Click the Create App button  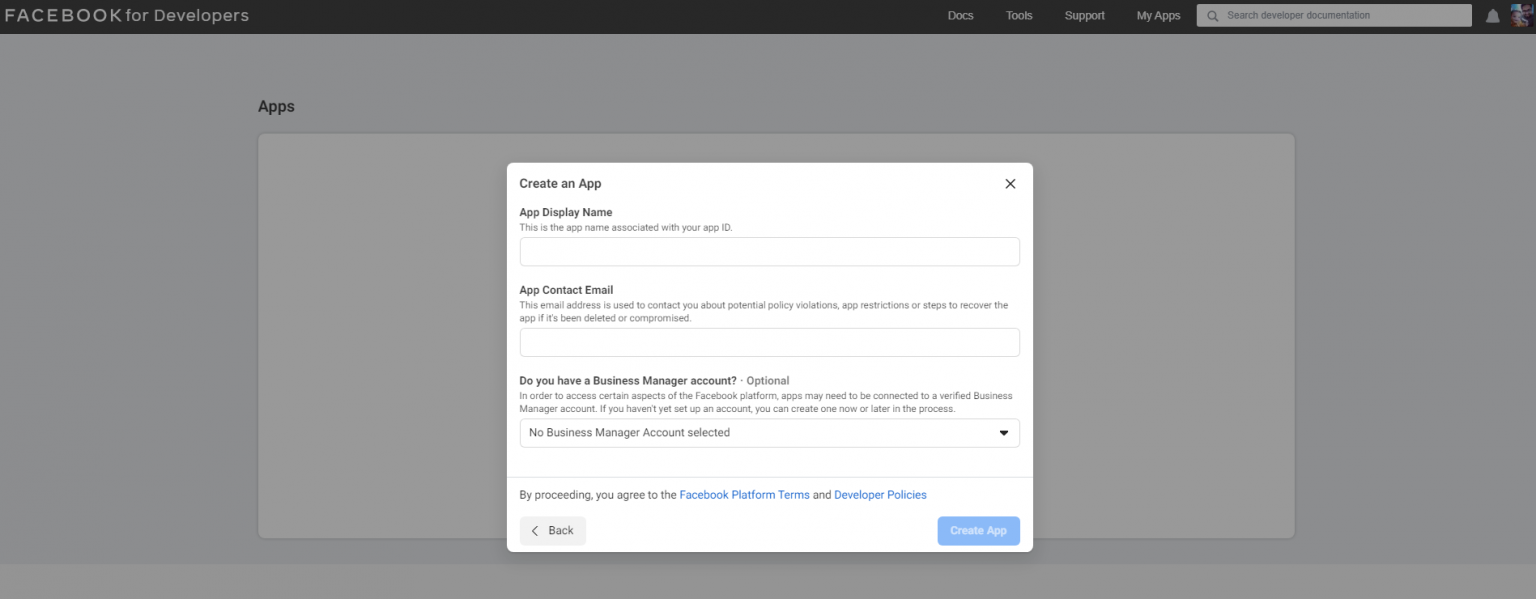[978, 530]
